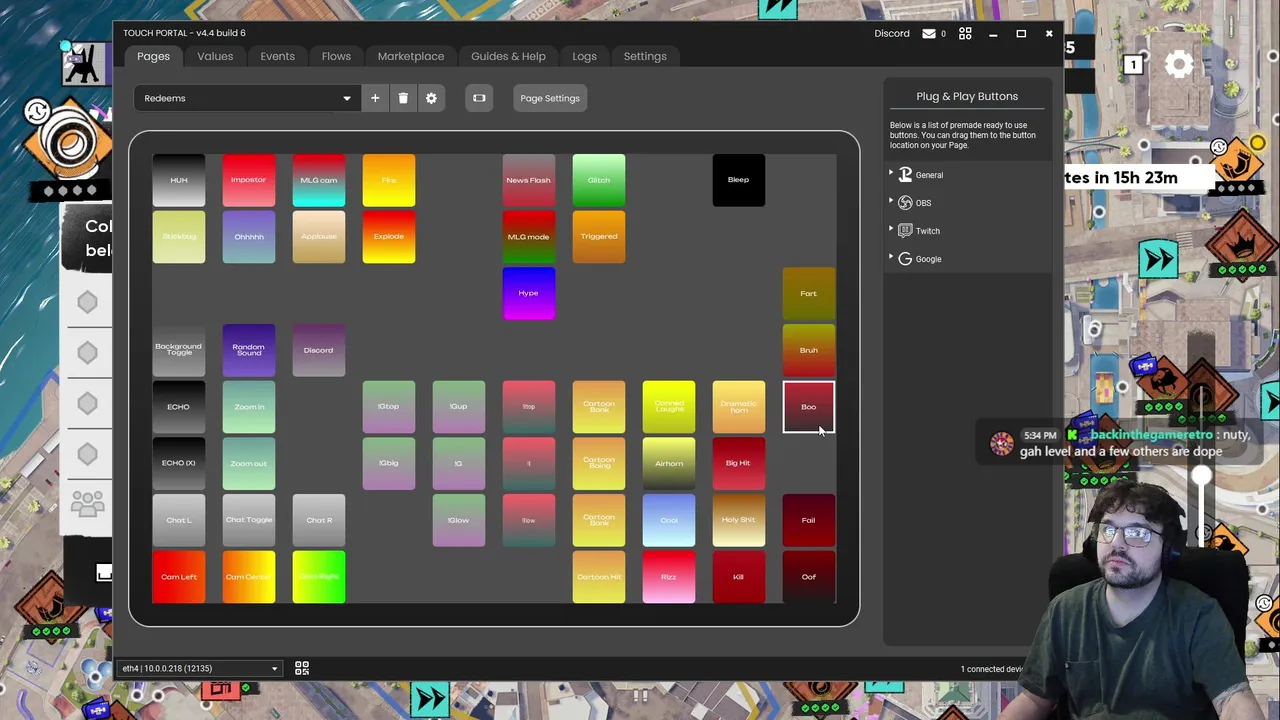
Task: Select the Fart tile
Action: [x=809, y=293]
